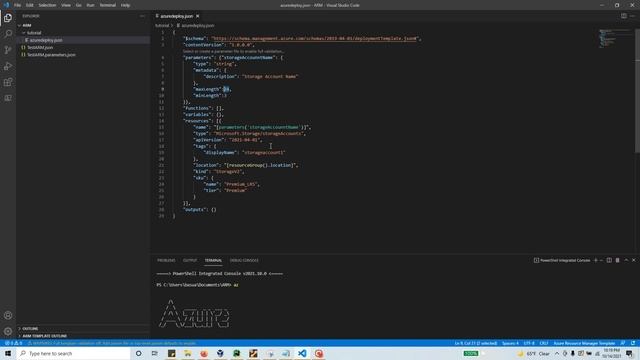The image size is (640, 360).
Task: Open TestARM.json in Explorer tree
Action: pyautogui.click(x=40, y=47)
